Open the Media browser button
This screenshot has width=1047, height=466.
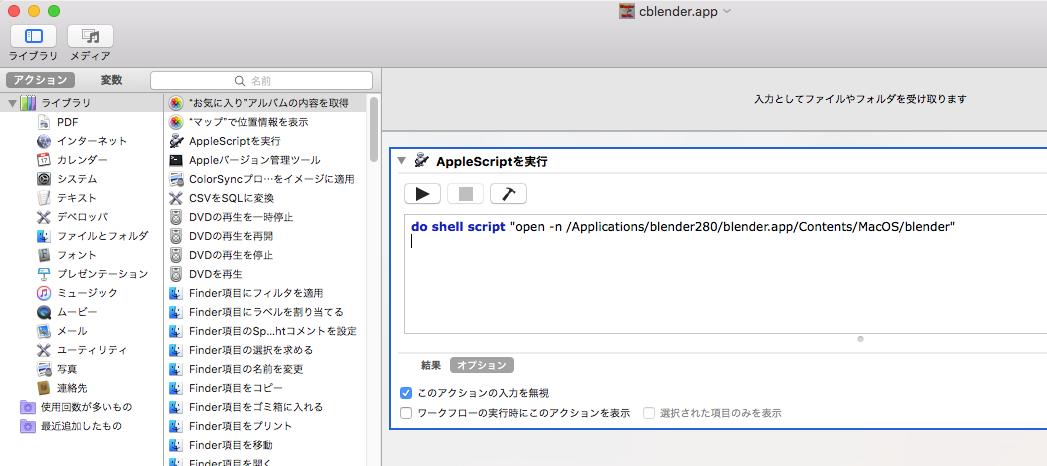pos(90,36)
